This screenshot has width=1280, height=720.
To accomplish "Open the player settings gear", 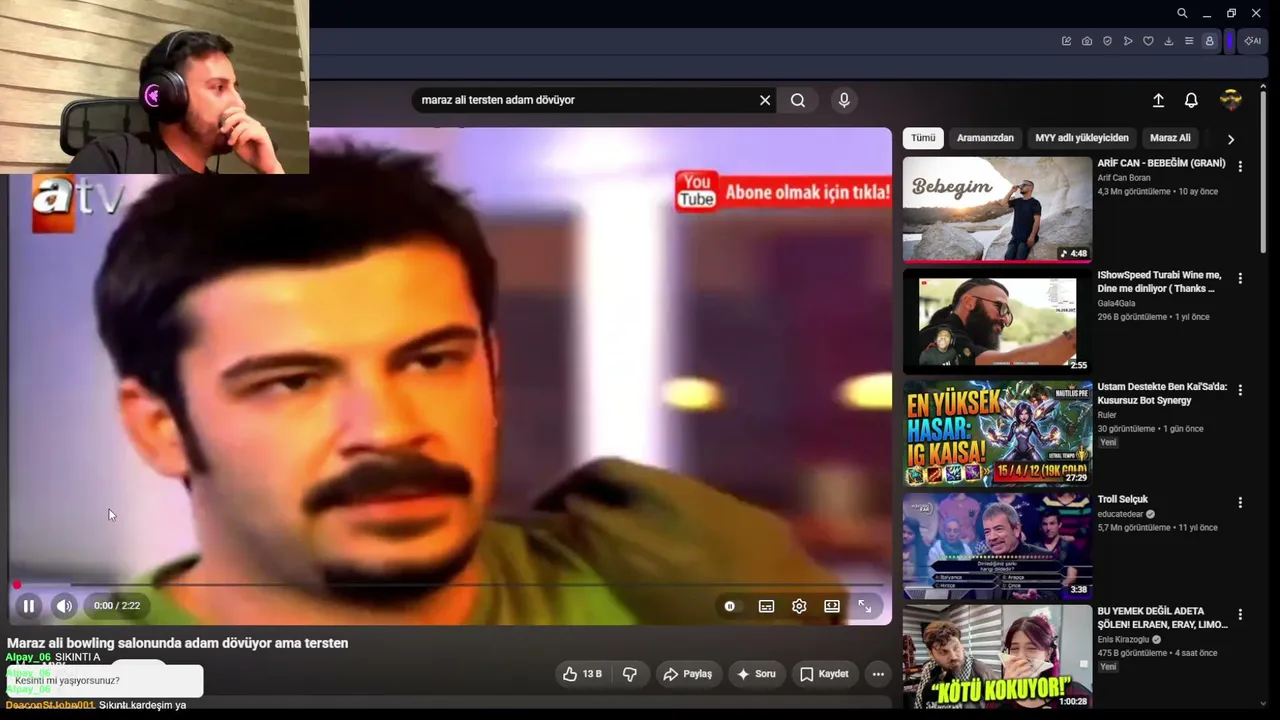I will (799, 606).
